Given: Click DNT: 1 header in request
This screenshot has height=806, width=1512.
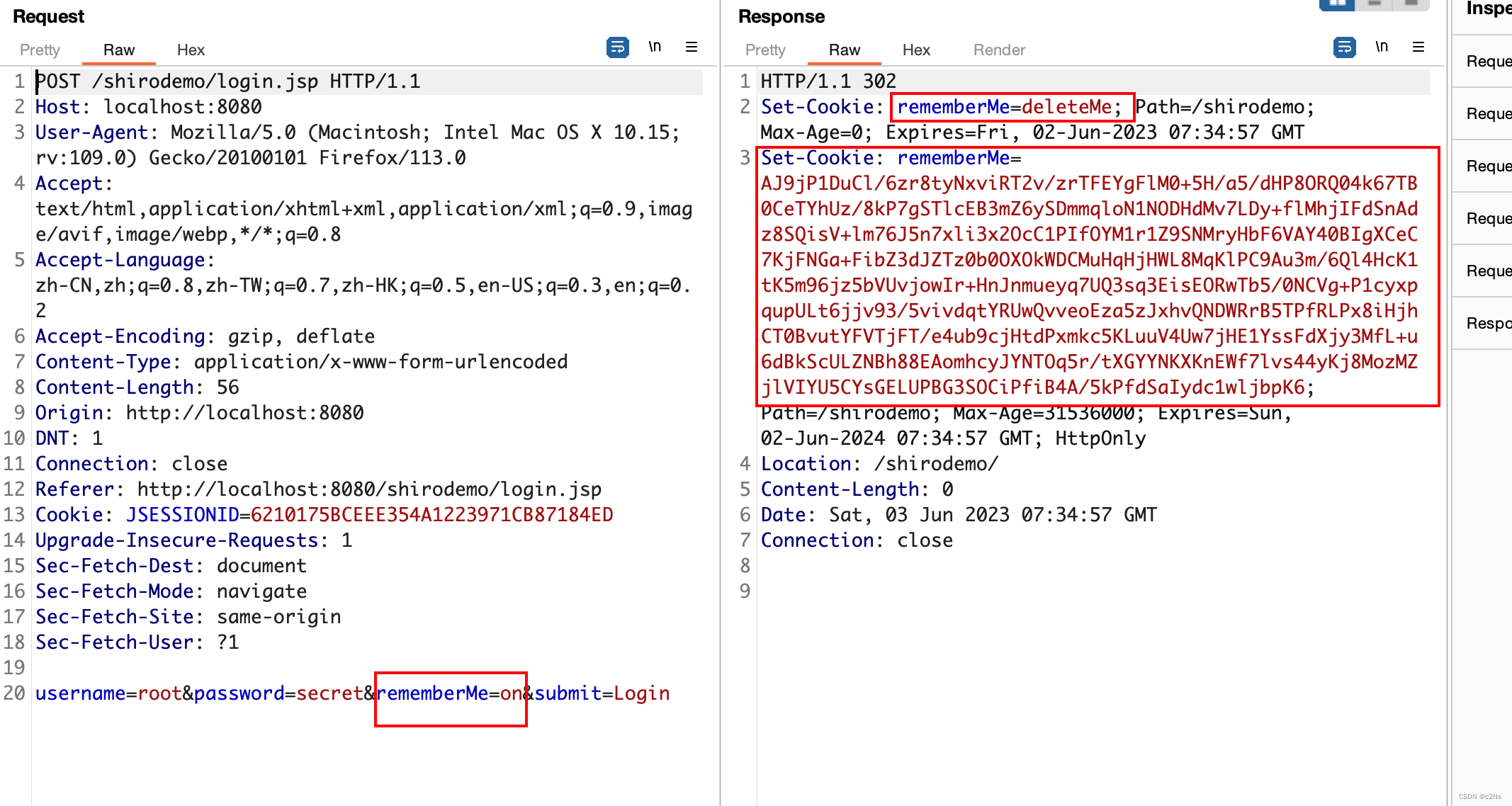Looking at the screenshot, I should point(69,438).
